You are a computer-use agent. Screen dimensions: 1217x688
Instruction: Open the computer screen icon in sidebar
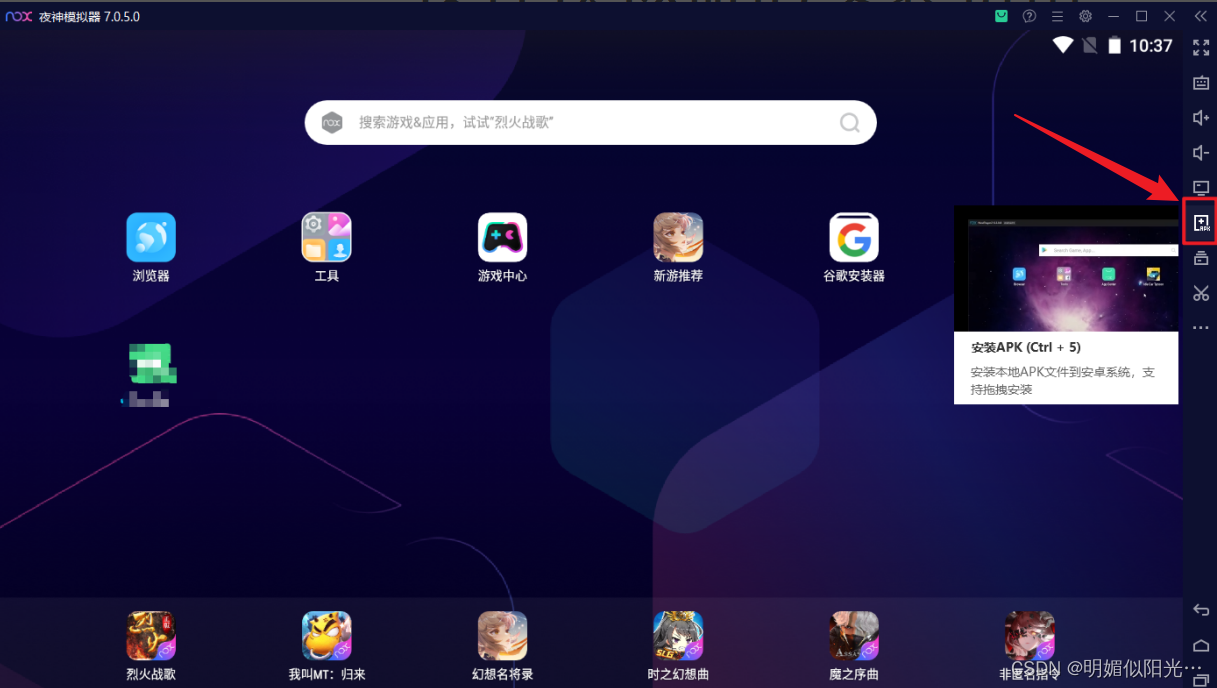click(1201, 188)
